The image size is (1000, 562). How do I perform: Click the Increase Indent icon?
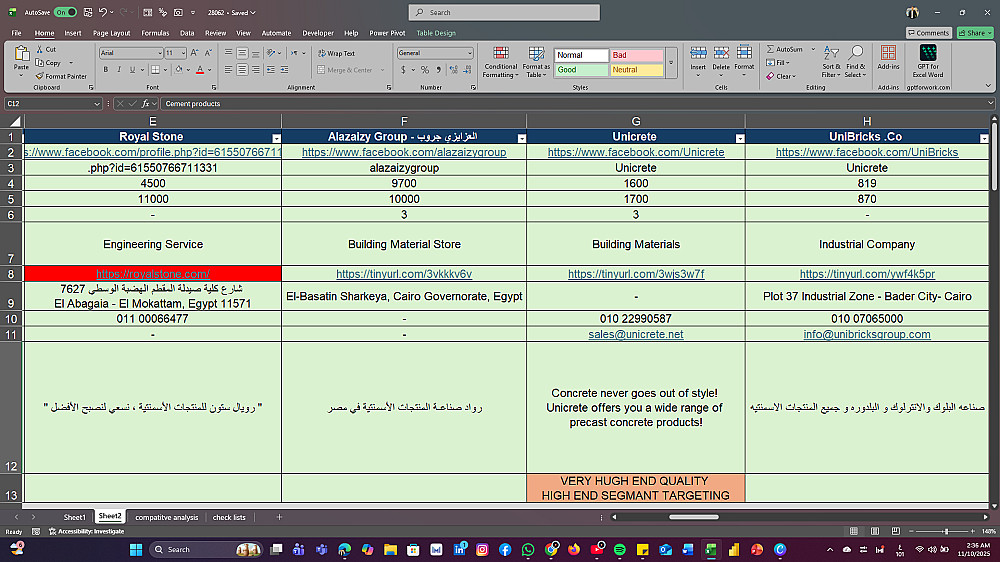click(x=284, y=70)
